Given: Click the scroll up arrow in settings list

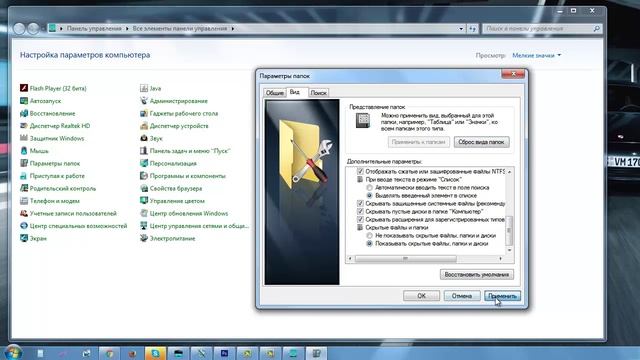Looking at the screenshot, I should coord(509,172).
